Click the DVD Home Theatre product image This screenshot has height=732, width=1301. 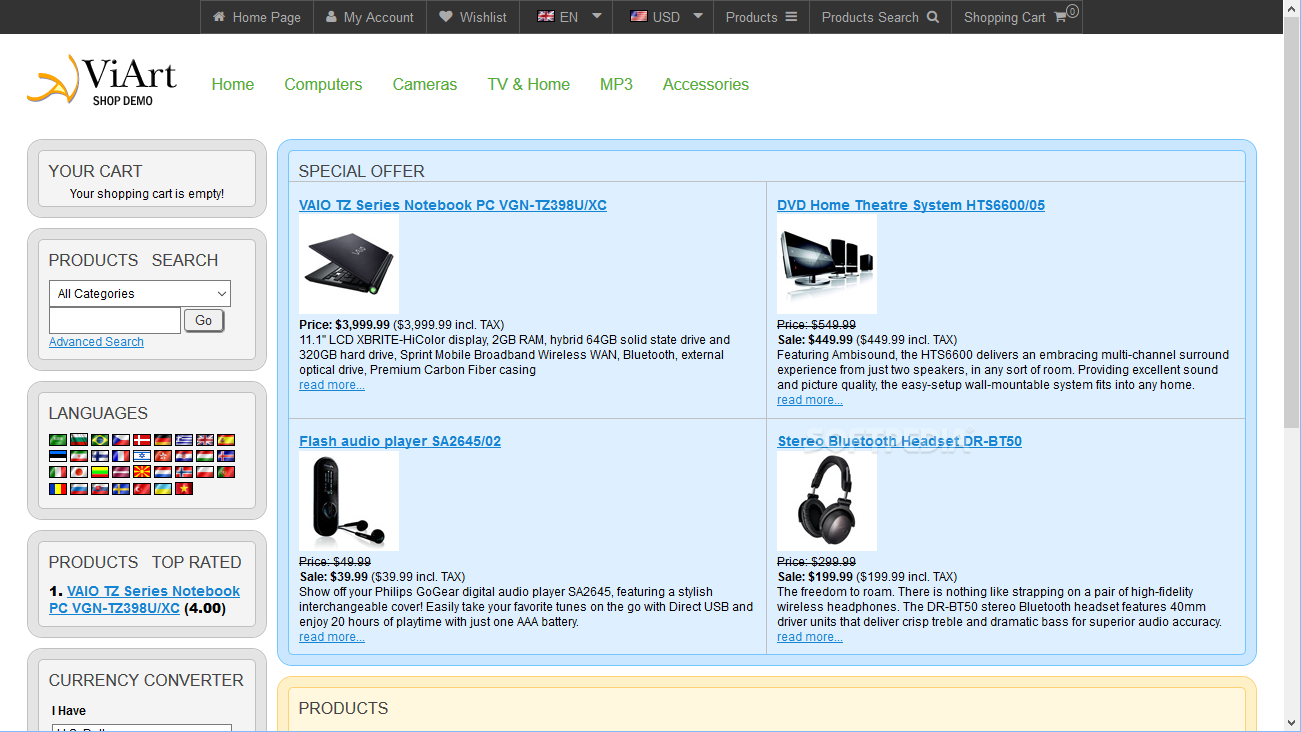pyautogui.click(x=827, y=264)
